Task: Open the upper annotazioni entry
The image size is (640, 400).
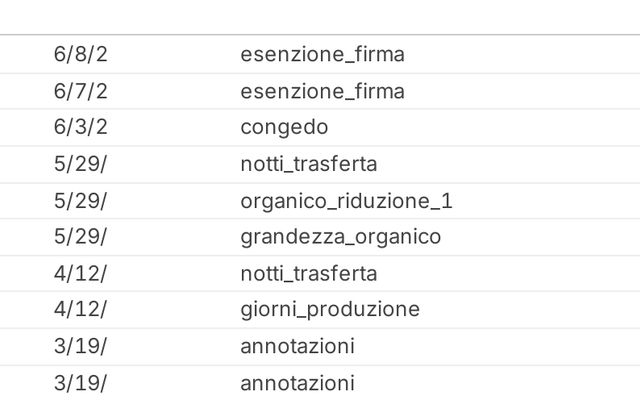Action: coord(297,346)
